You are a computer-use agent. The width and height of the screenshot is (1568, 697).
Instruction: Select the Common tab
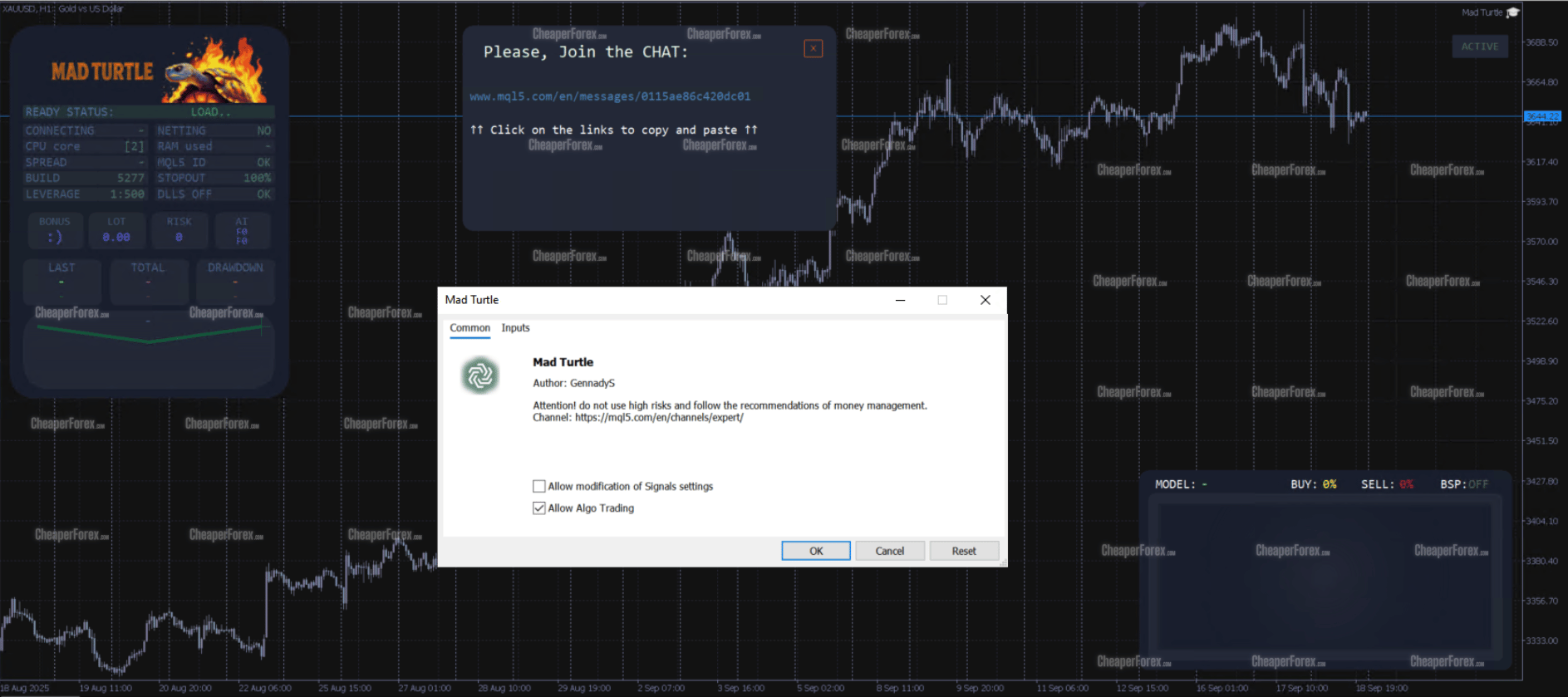pyautogui.click(x=469, y=328)
